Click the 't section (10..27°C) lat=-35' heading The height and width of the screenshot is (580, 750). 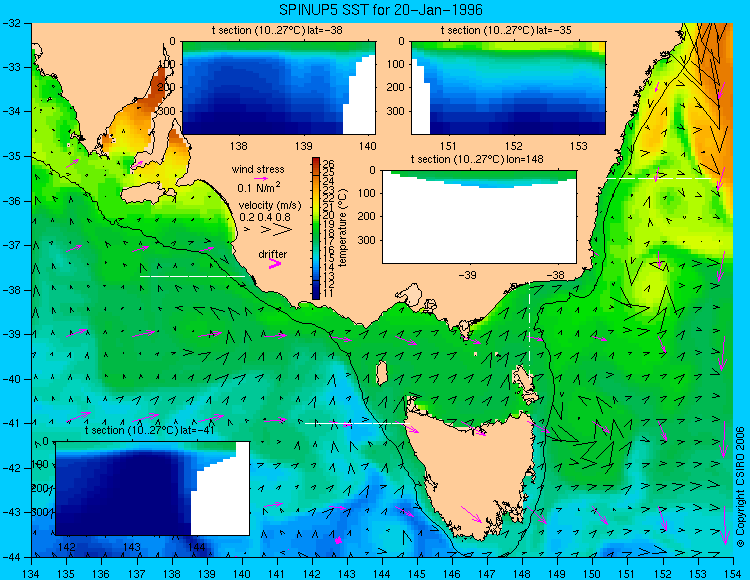coord(506,31)
